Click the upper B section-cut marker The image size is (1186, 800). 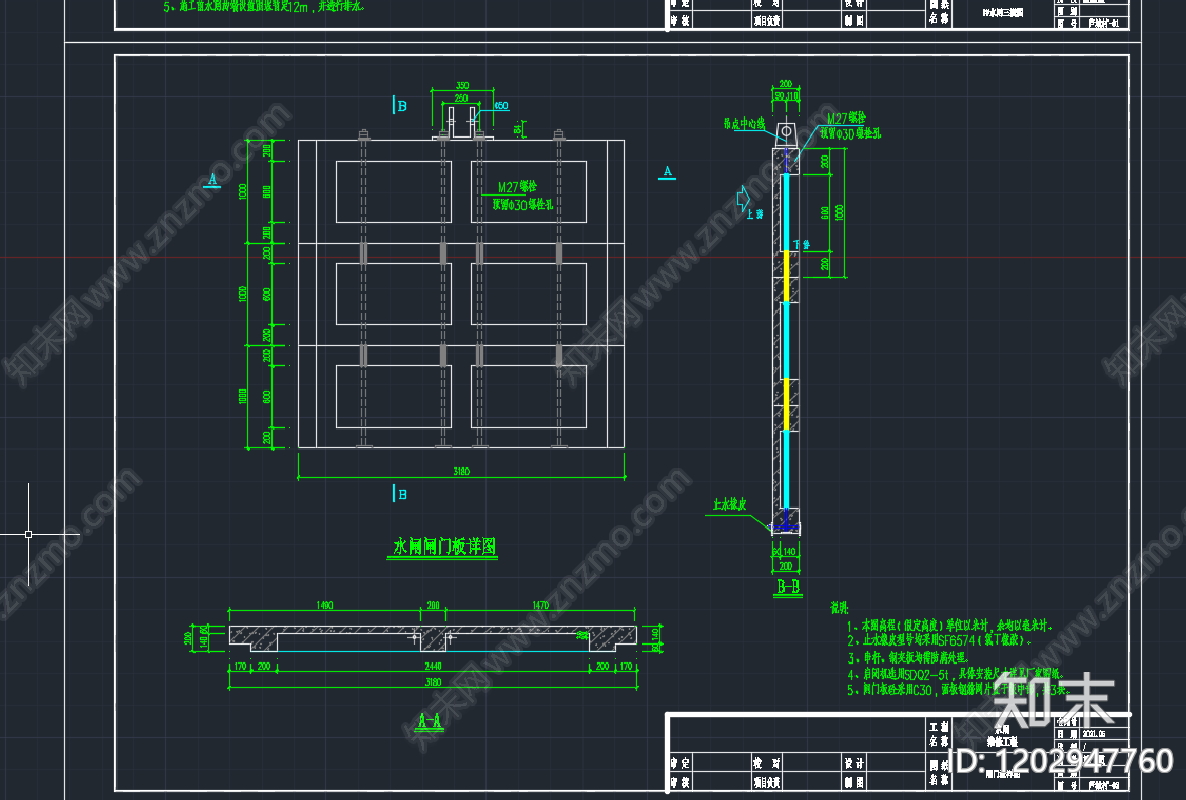tap(400, 106)
